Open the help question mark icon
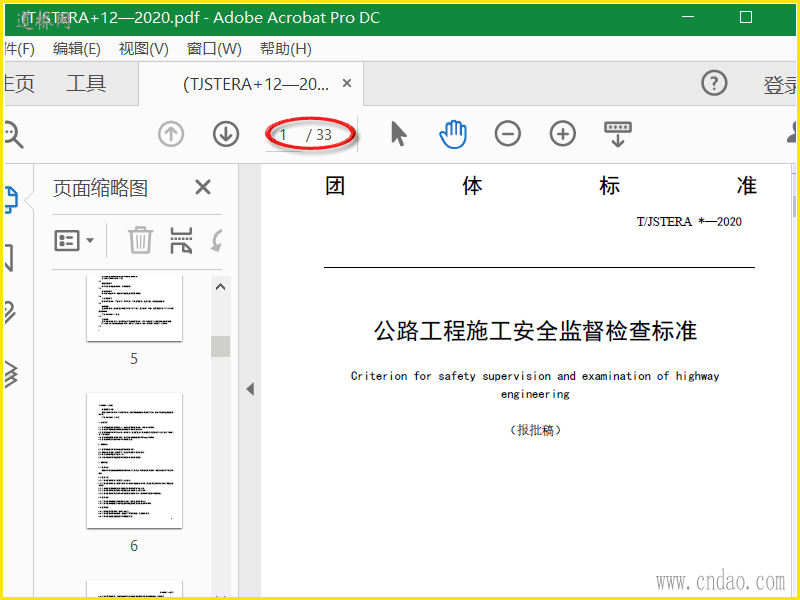Image resolution: width=800 pixels, height=600 pixels. (714, 83)
